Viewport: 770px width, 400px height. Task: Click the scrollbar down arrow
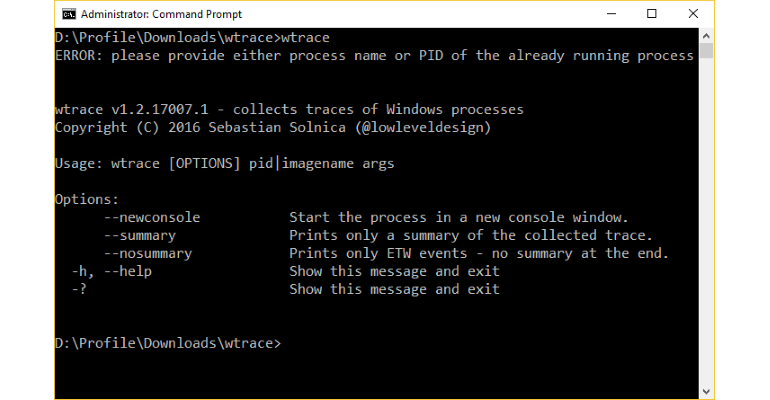706,391
